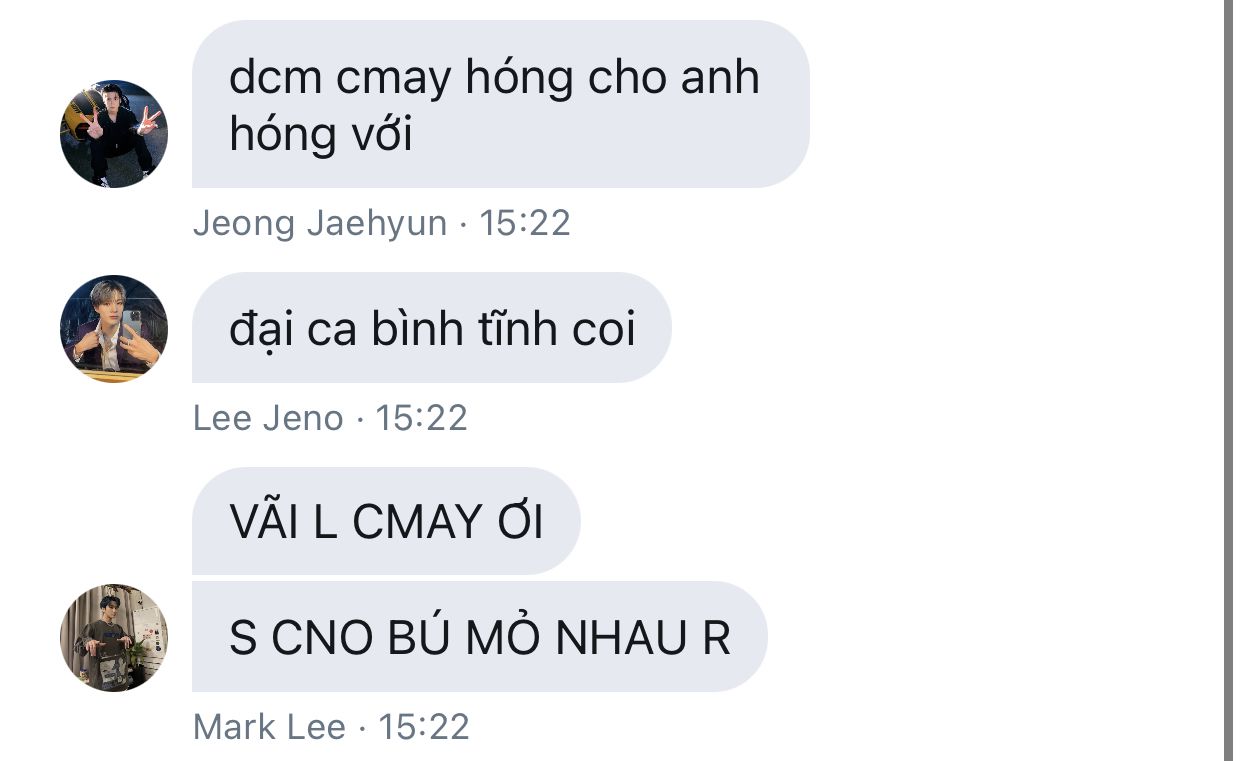
Task: Select the 'dcm cmay hóng cho anh' message bubble
Action: point(500,104)
